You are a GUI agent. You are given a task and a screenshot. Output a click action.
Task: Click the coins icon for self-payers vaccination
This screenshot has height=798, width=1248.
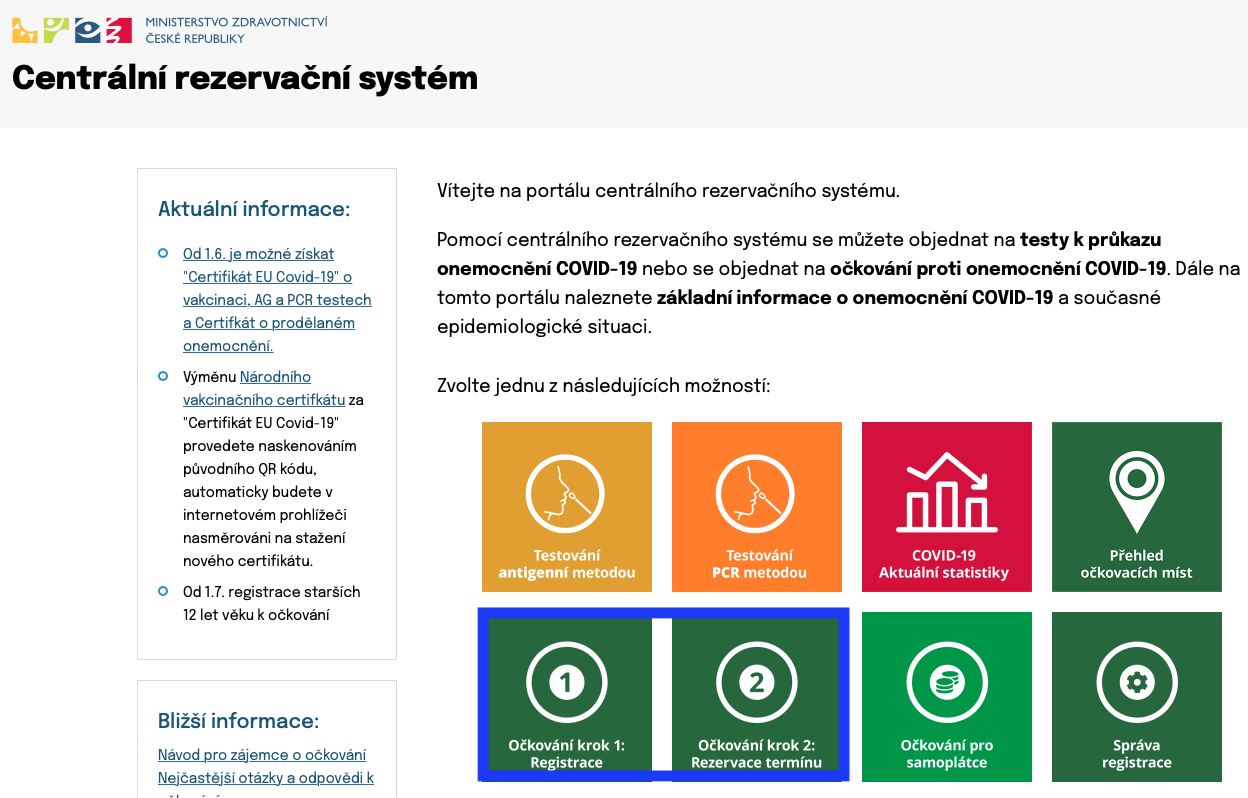pos(946,682)
